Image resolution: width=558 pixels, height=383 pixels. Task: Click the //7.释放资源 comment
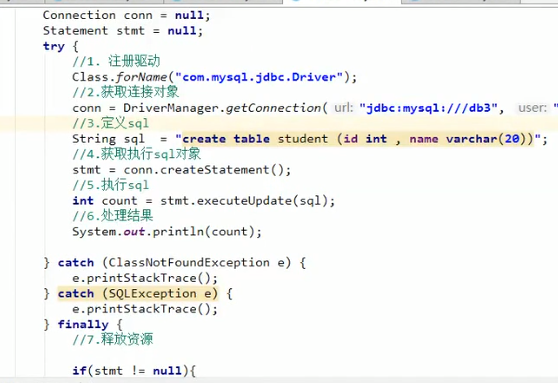113,339
